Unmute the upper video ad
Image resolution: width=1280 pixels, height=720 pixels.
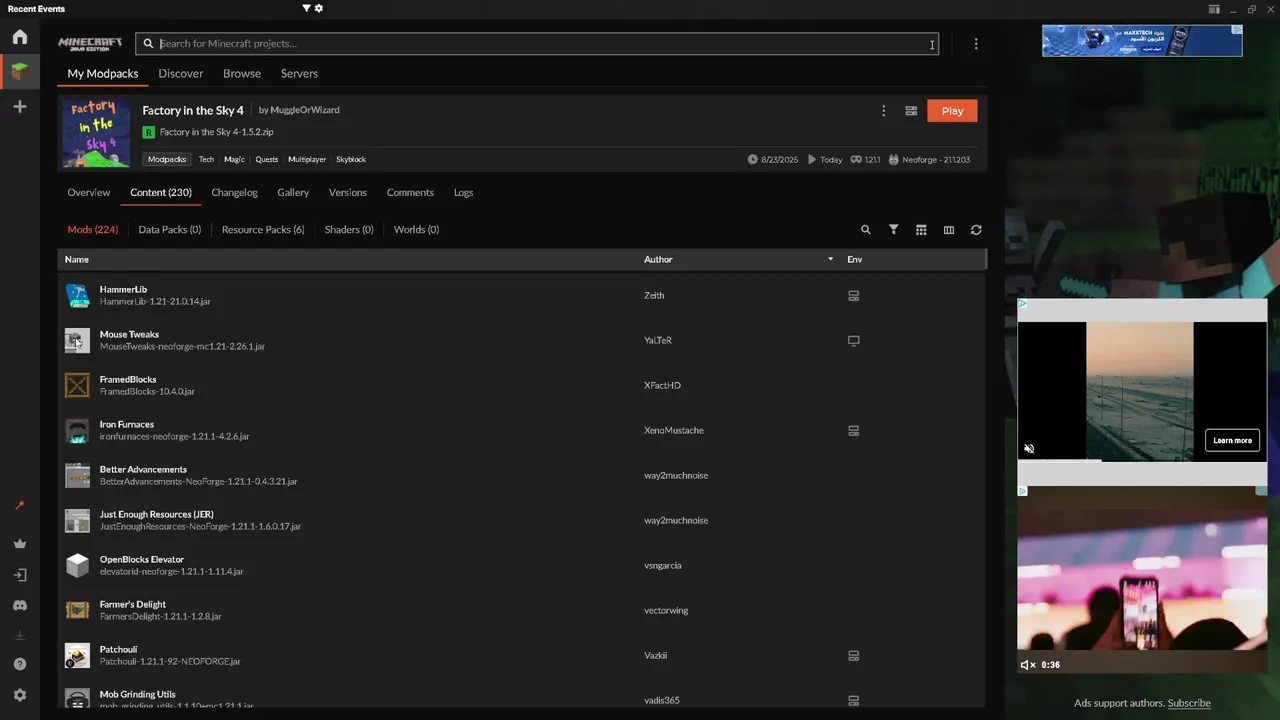1029,449
